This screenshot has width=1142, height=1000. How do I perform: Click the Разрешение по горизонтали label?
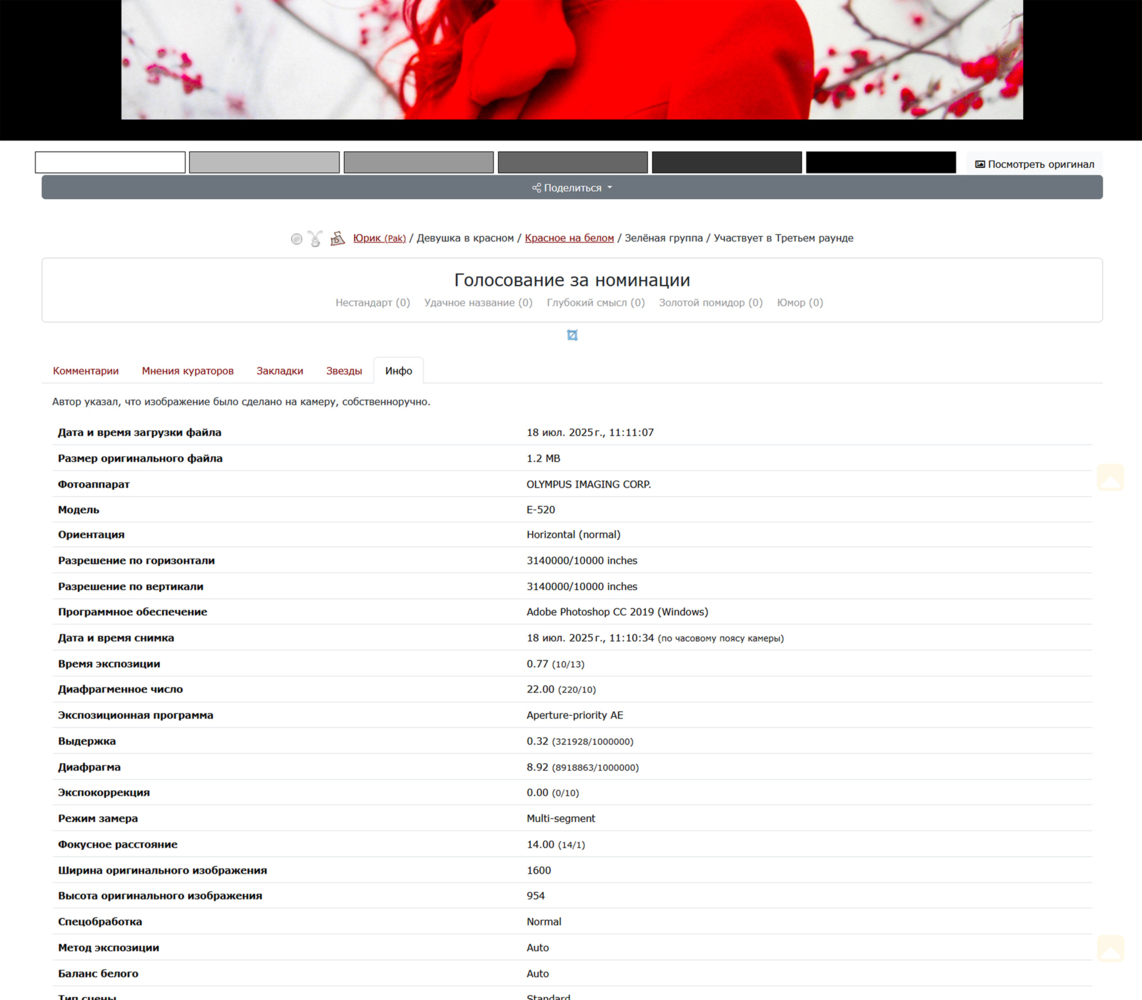pos(136,561)
